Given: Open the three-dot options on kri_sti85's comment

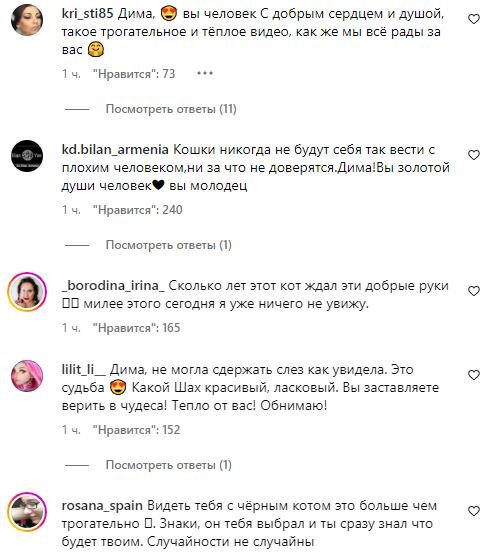Looking at the screenshot, I should click(205, 73).
